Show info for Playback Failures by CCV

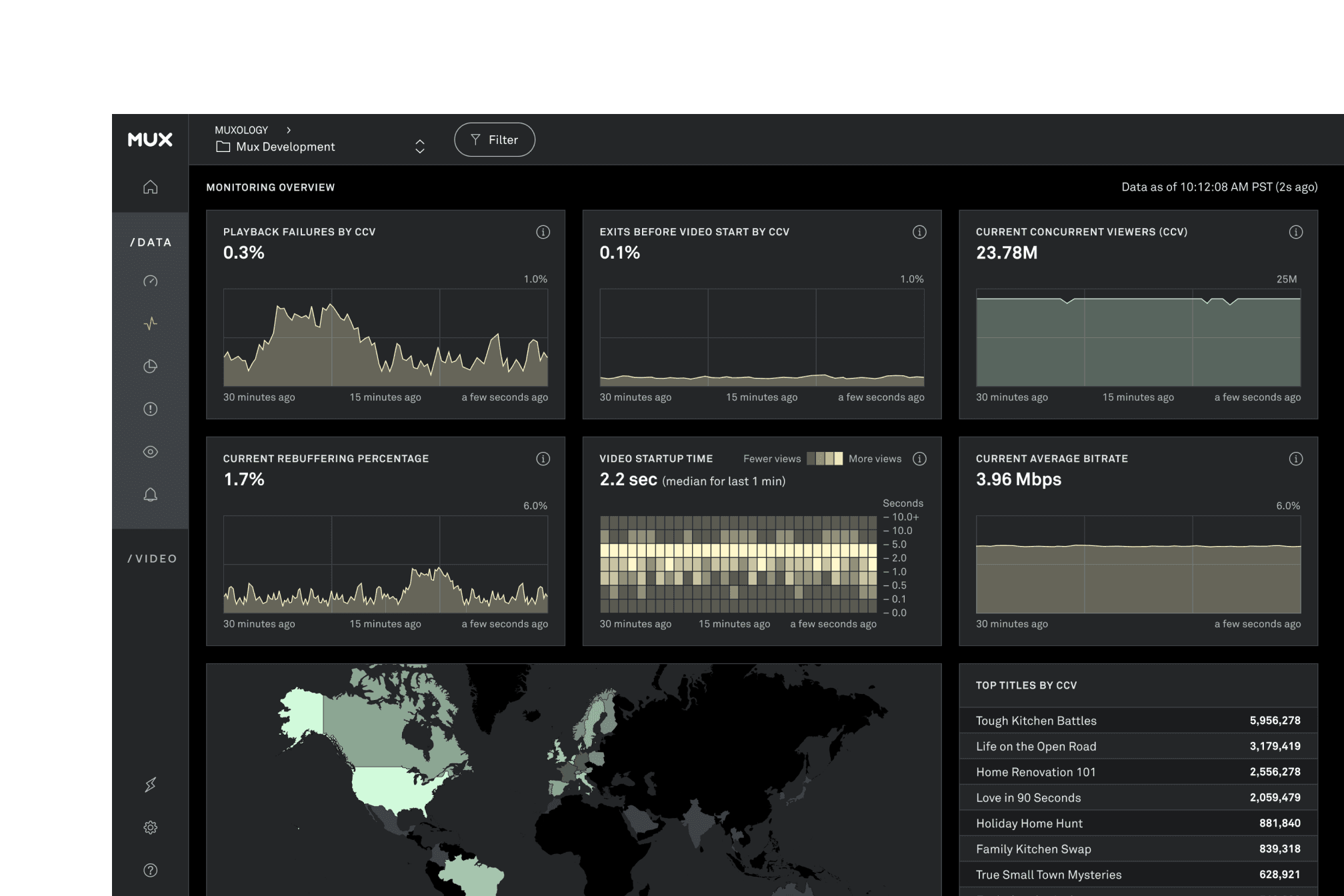click(x=543, y=232)
